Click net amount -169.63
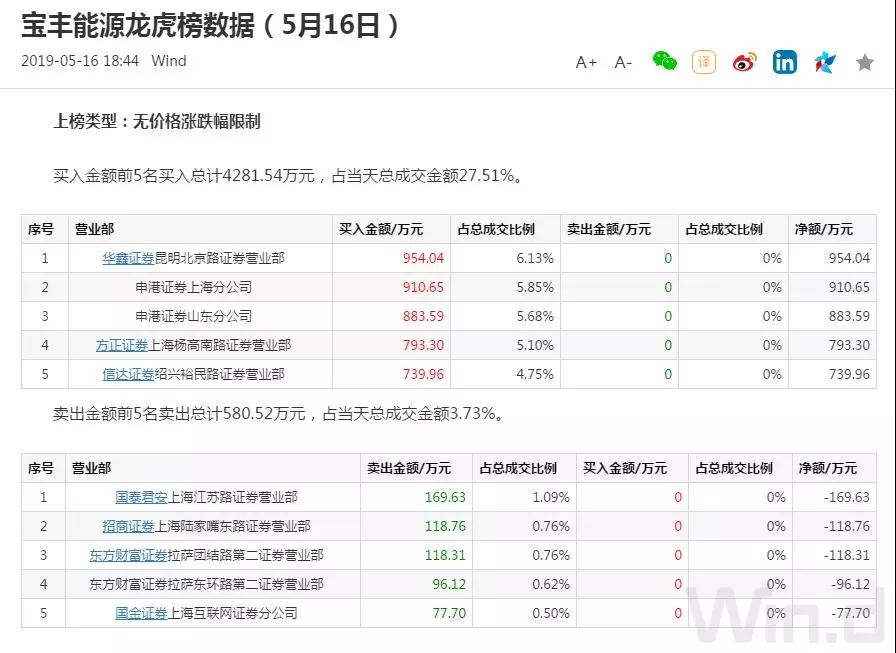Image resolution: width=896 pixels, height=653 pixels. [x=847, y=497]
